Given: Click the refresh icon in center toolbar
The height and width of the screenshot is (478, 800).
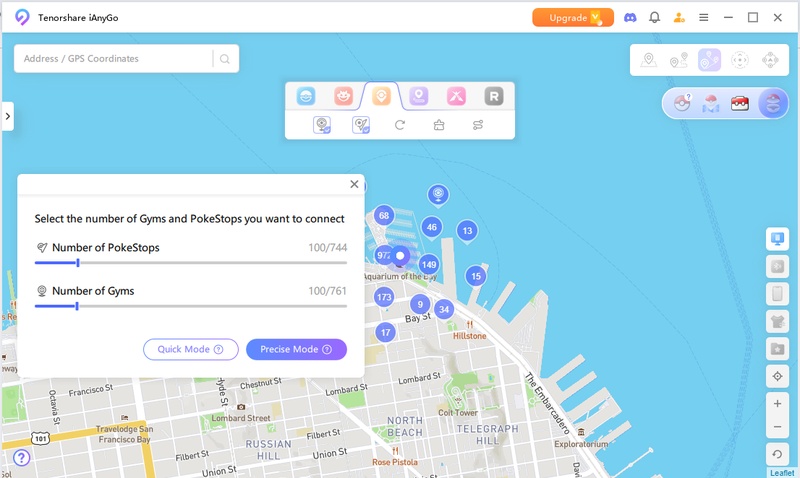Looking at the screenshot, I should (400, 124).
